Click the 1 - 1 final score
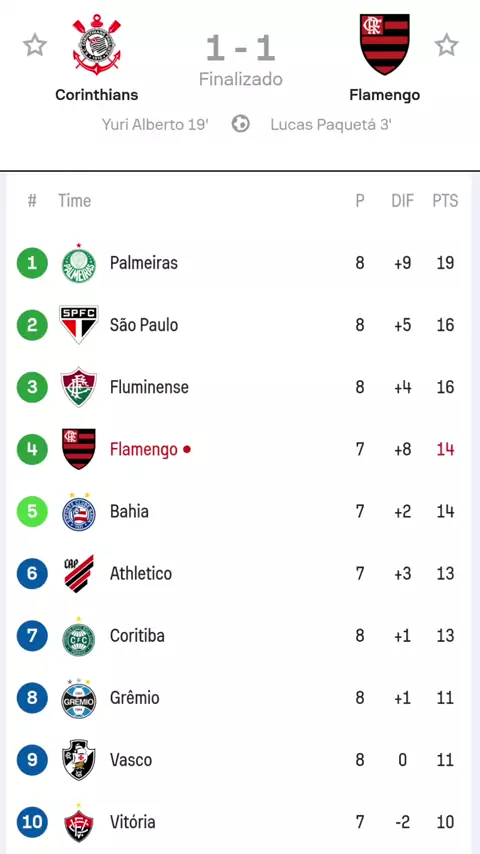 point(240,48)
